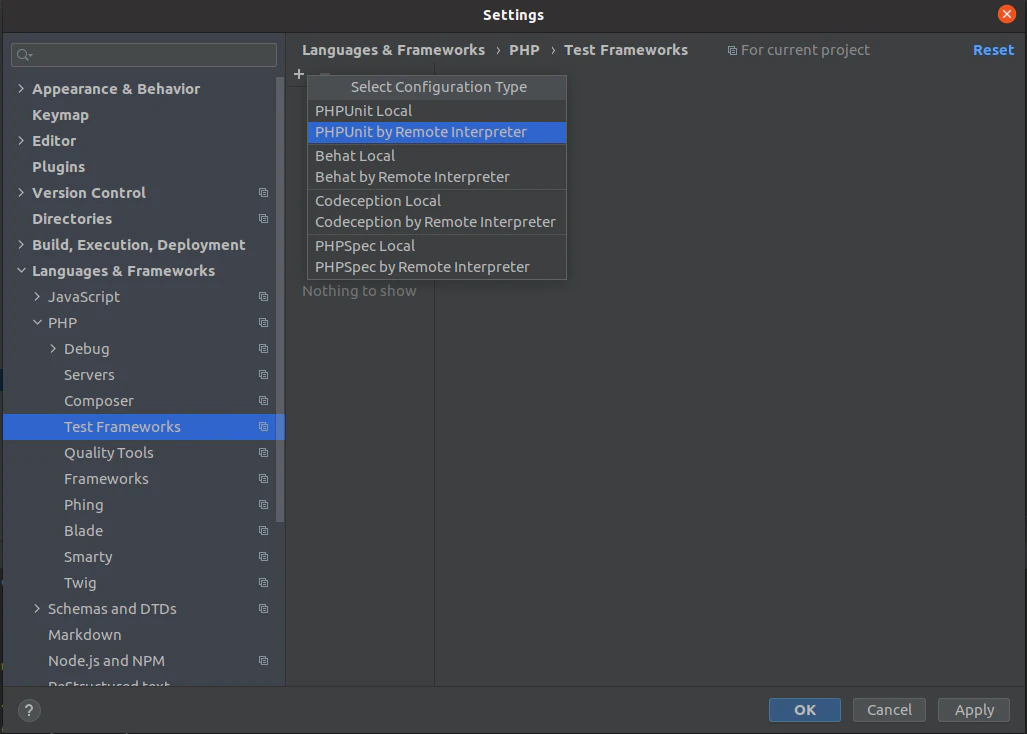The image size is (1027, 734).
Task: Select PHPUnit by Remote Interpreter
Action: (437, 132)
